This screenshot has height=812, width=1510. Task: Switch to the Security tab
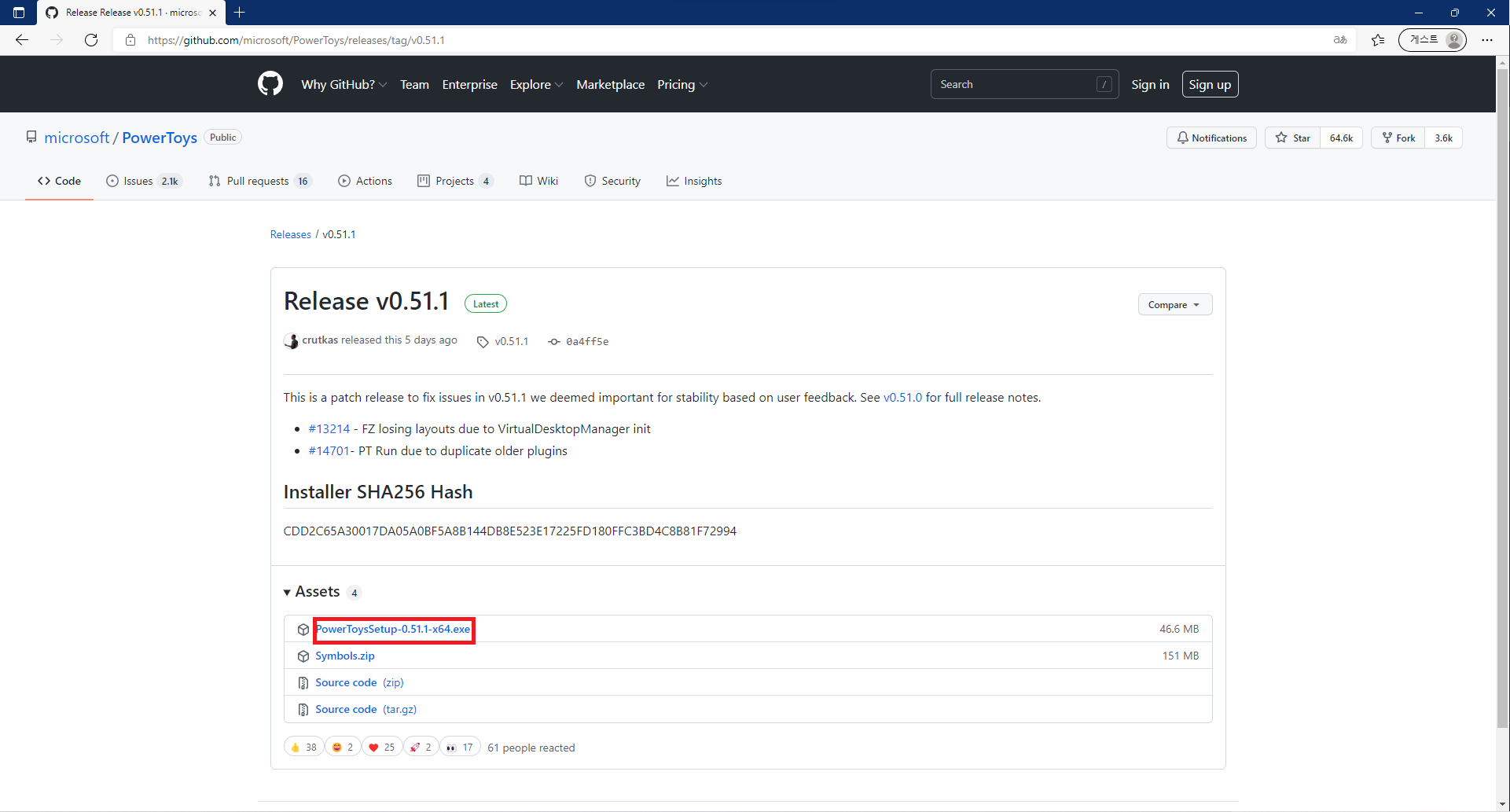click(612, 181)
